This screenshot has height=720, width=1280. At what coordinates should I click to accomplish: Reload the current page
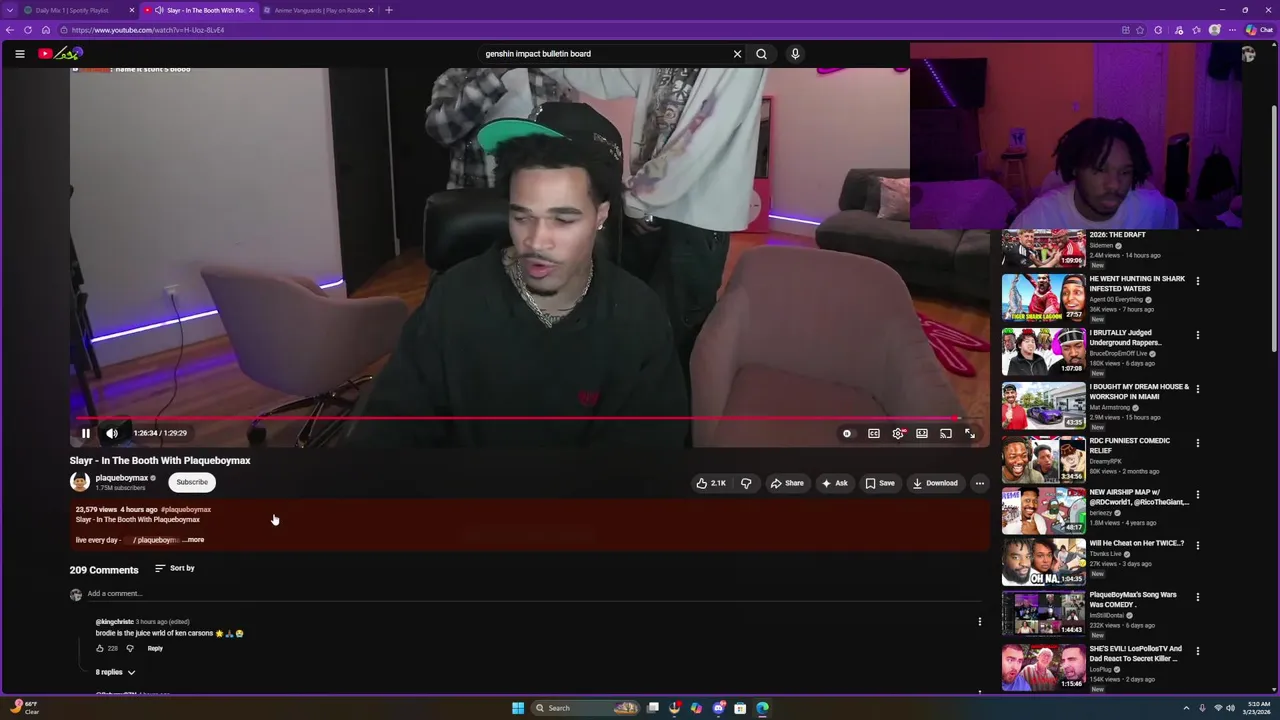27,30
